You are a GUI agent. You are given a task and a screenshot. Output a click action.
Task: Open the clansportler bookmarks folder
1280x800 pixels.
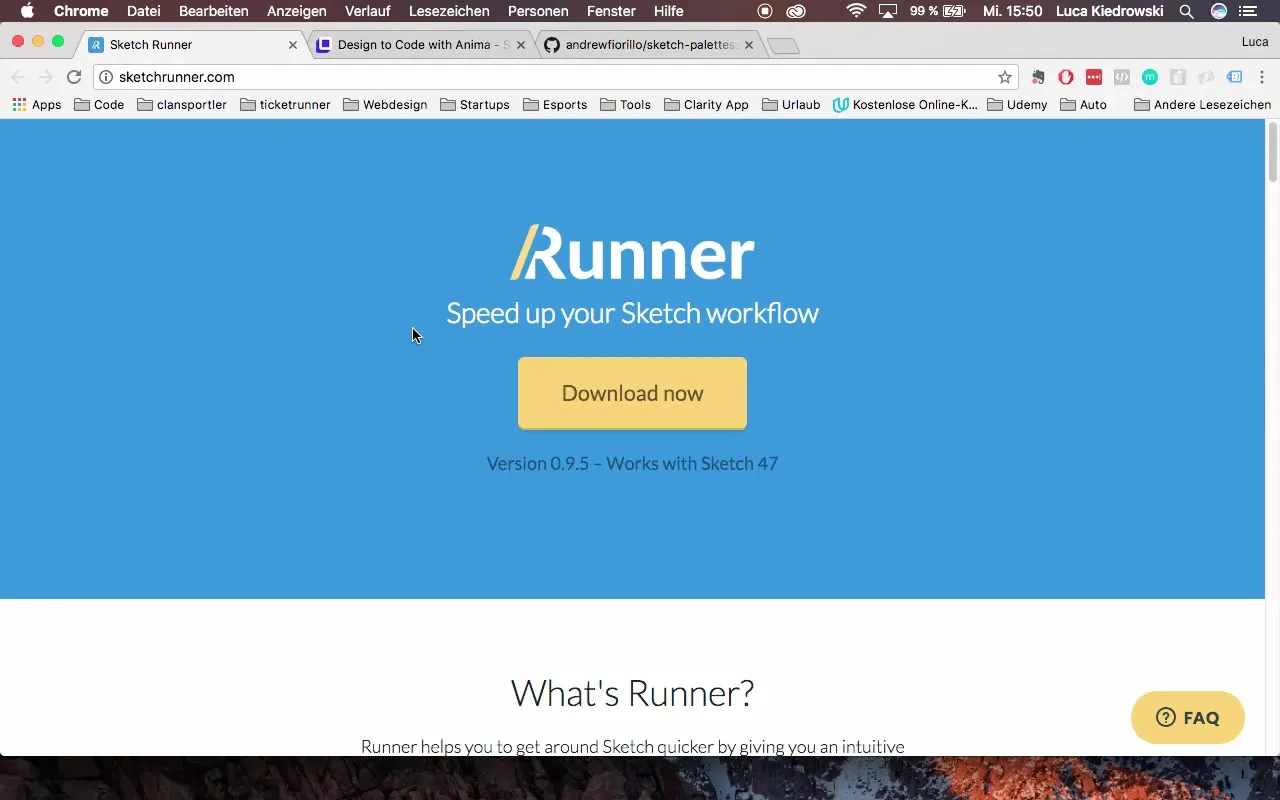pyautogui.click(x=182, y=104)
